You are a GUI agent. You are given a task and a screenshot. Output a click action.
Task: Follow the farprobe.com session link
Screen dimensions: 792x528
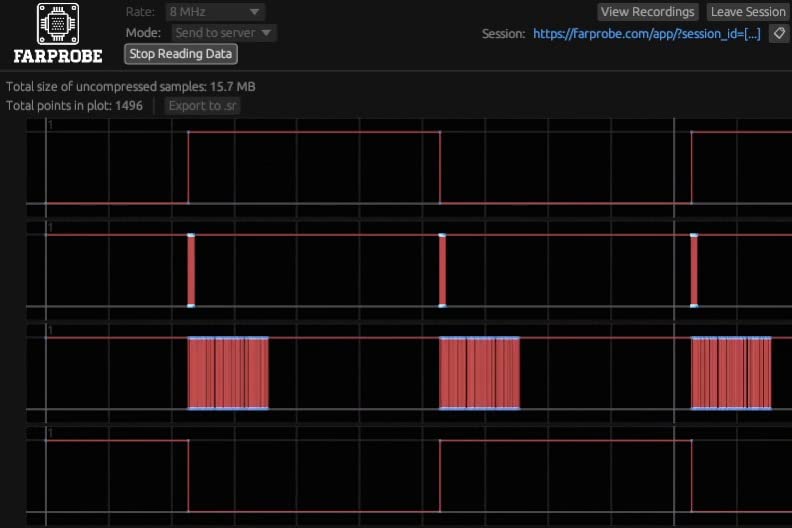[646, 33]
